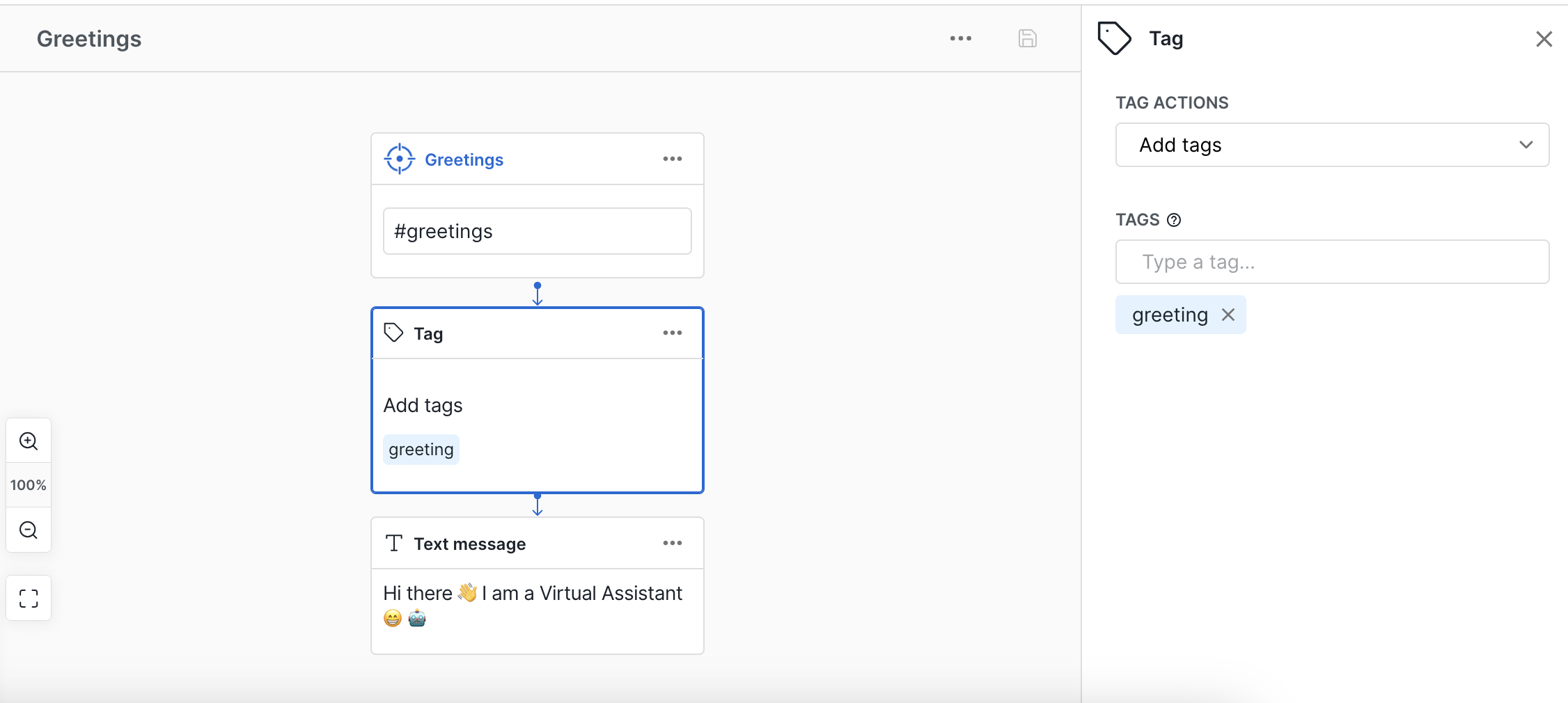The height and width of the screenshot is (703, 1568).
Task: Remove the greeting tag chip
Action: pyautogui.click(x=1228, y=315)
